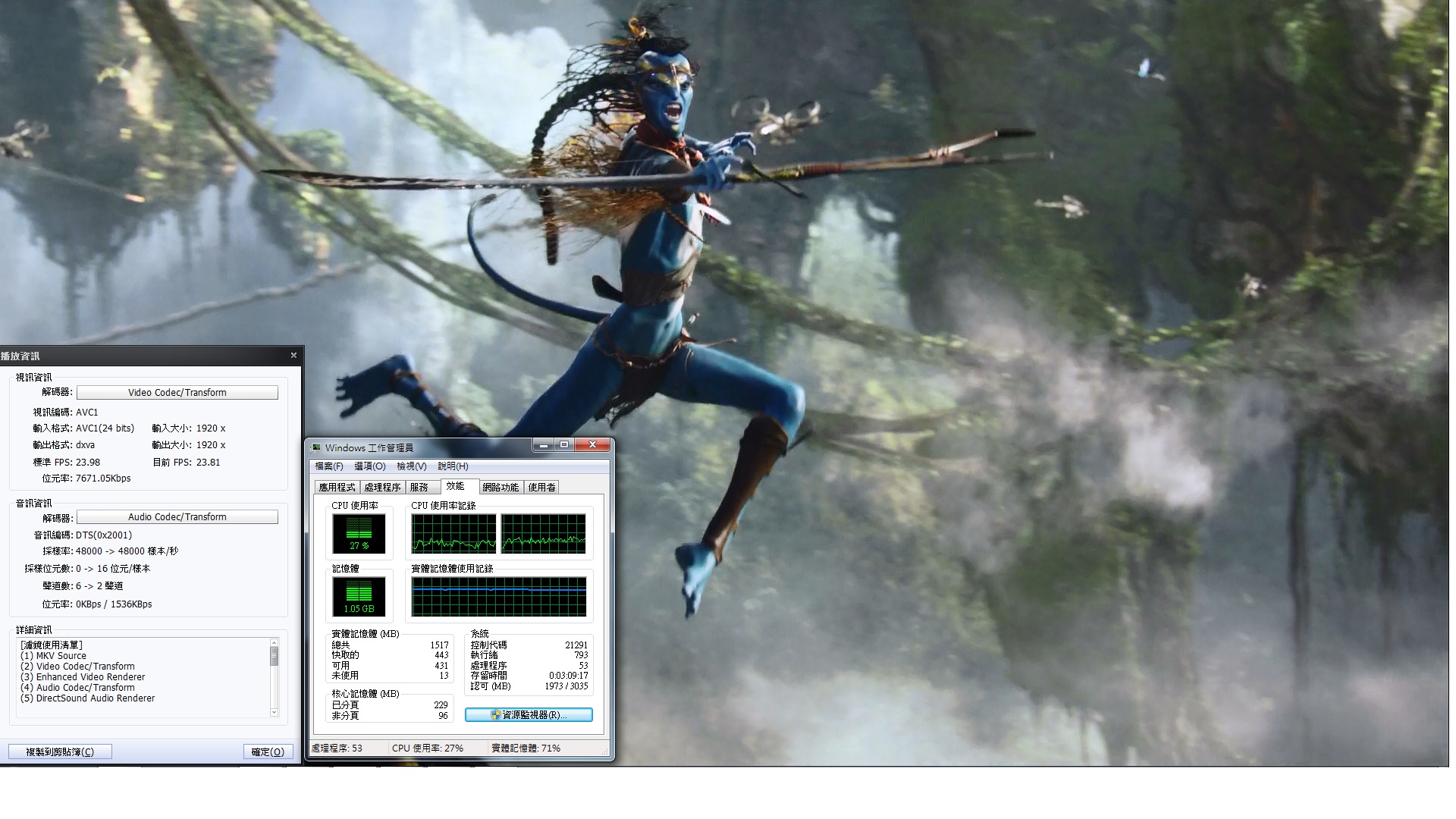This screenshot has width=1456, height=819.
Task: Click the CPU usage gauge meter
Action: [359, 533]
